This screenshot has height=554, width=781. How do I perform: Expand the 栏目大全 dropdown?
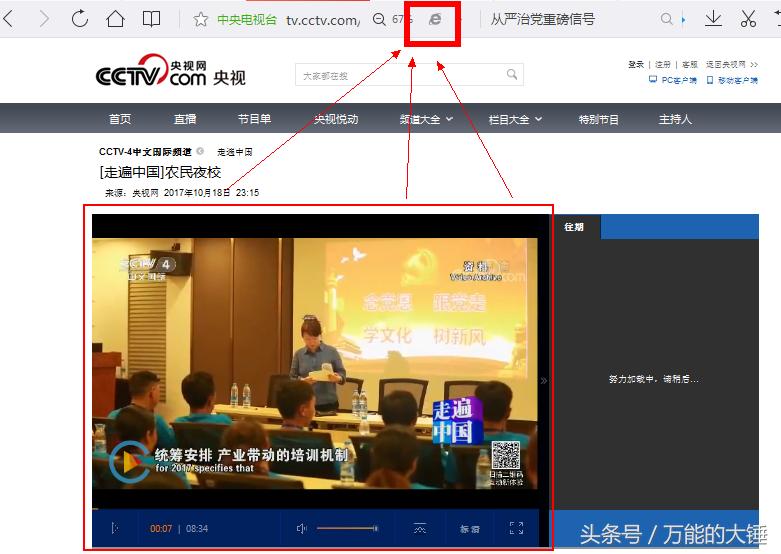(x=515, y=119)
